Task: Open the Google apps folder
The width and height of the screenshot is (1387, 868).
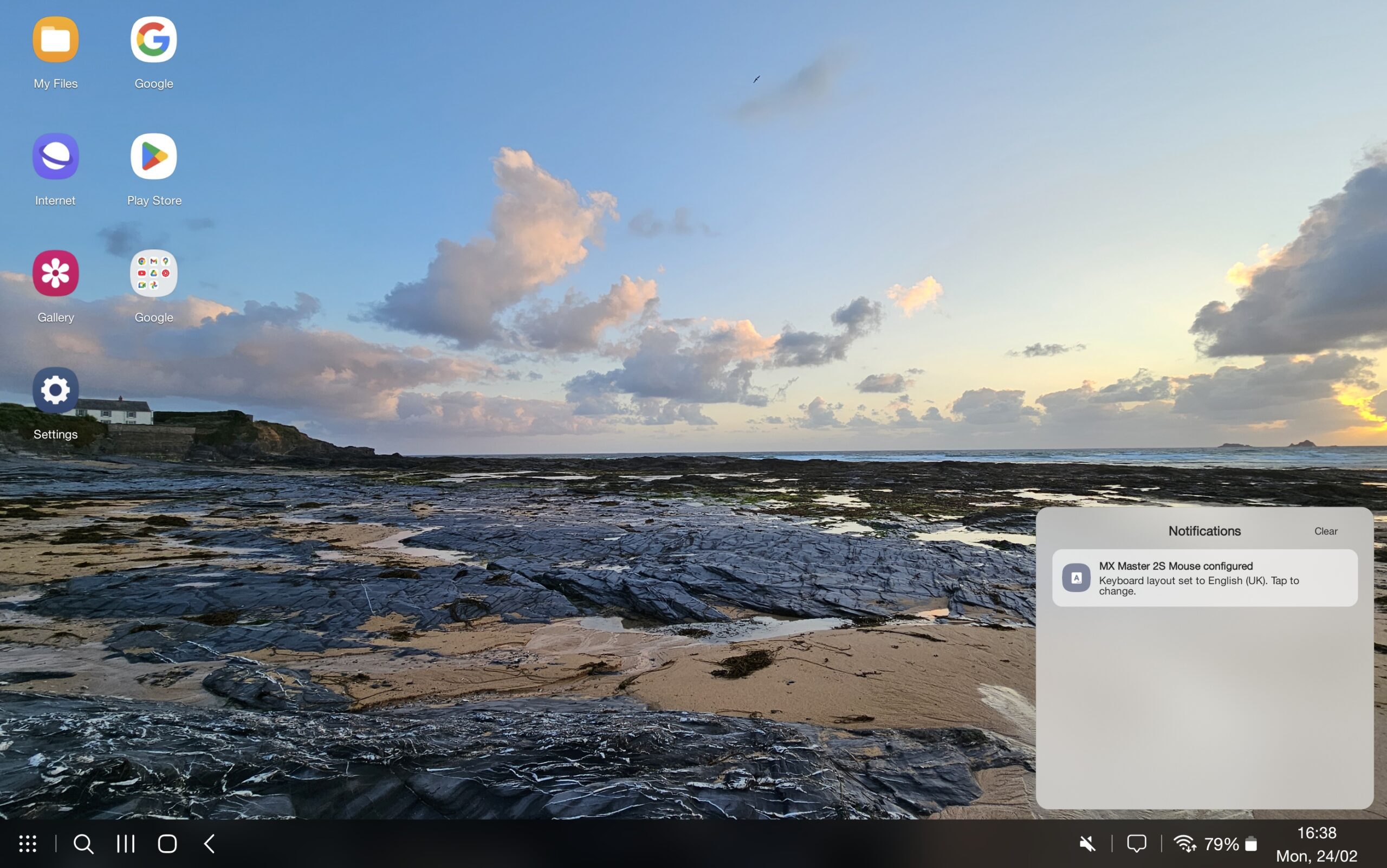Action: click(153, 273)
